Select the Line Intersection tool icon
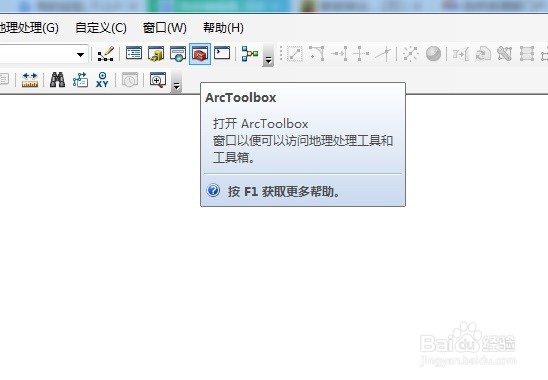The width and height of the screenshot is (548, 380). (x=383, y=54)
